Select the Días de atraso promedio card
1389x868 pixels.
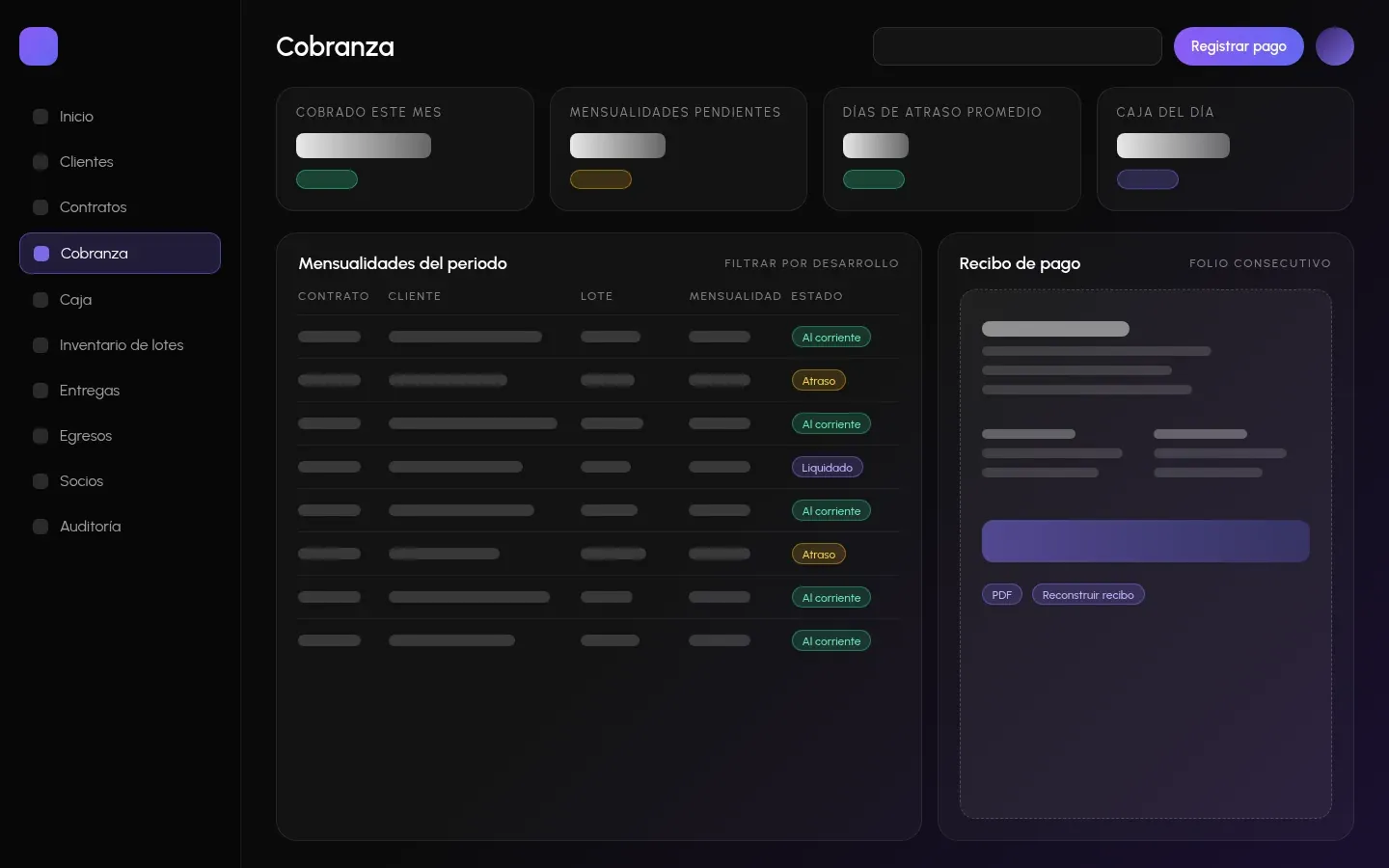[x=952, y=149]
